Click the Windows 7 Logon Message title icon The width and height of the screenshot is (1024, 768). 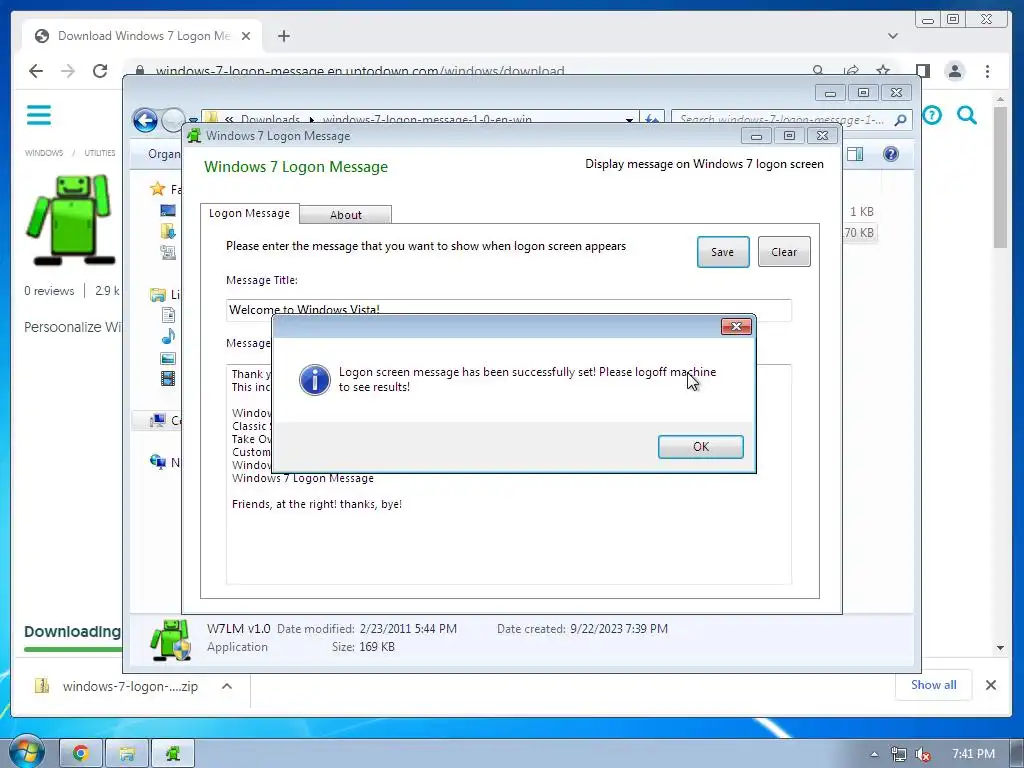tap(194, 136)
